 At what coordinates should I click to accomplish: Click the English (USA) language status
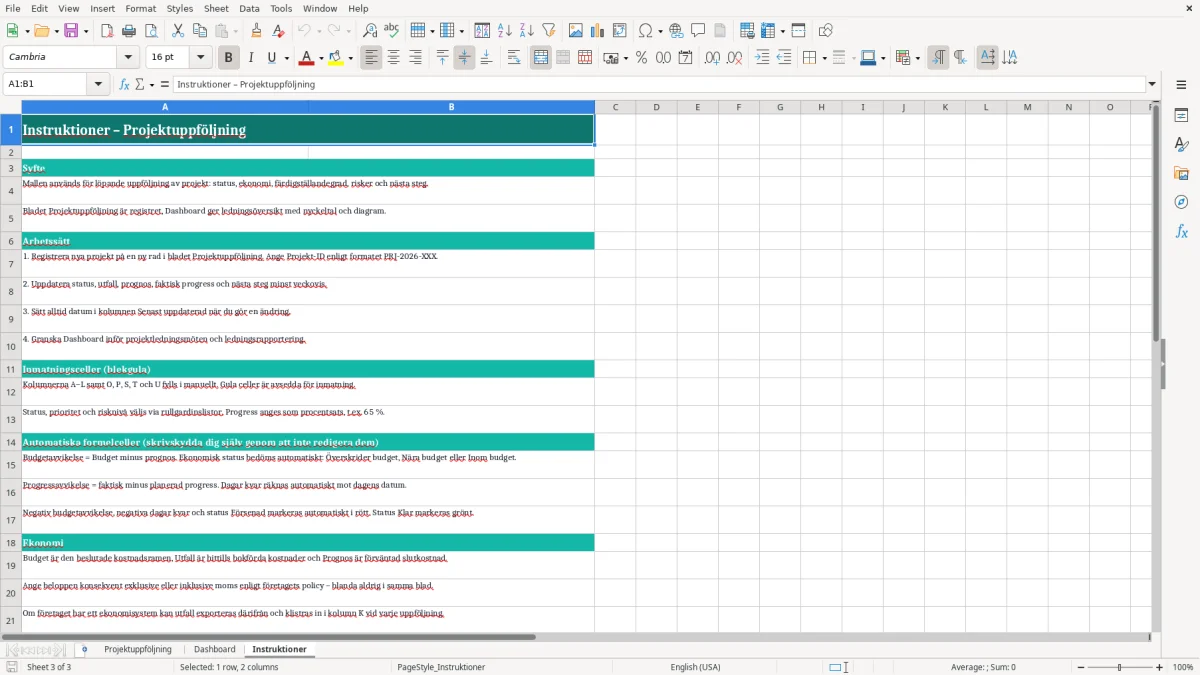click(x=695, y=667)
